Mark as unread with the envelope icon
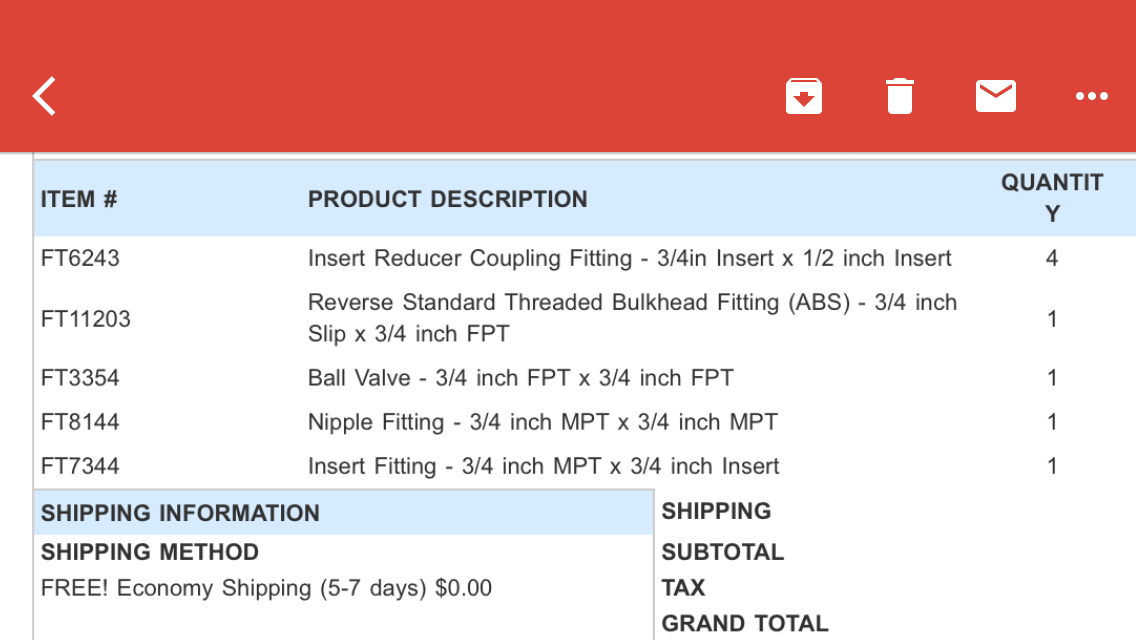This screenshot has width=1136, height=640. 995,96
